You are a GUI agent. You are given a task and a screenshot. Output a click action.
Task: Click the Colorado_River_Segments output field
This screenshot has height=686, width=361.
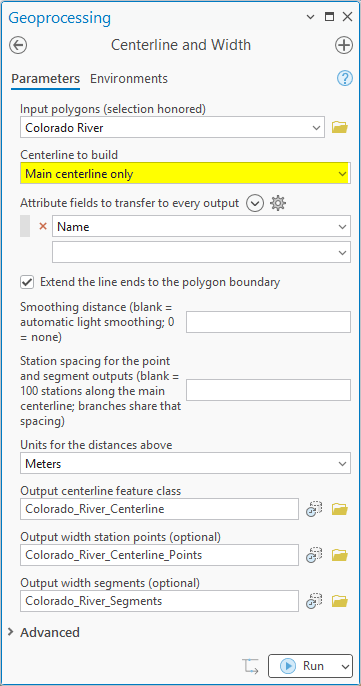(159, 601)
